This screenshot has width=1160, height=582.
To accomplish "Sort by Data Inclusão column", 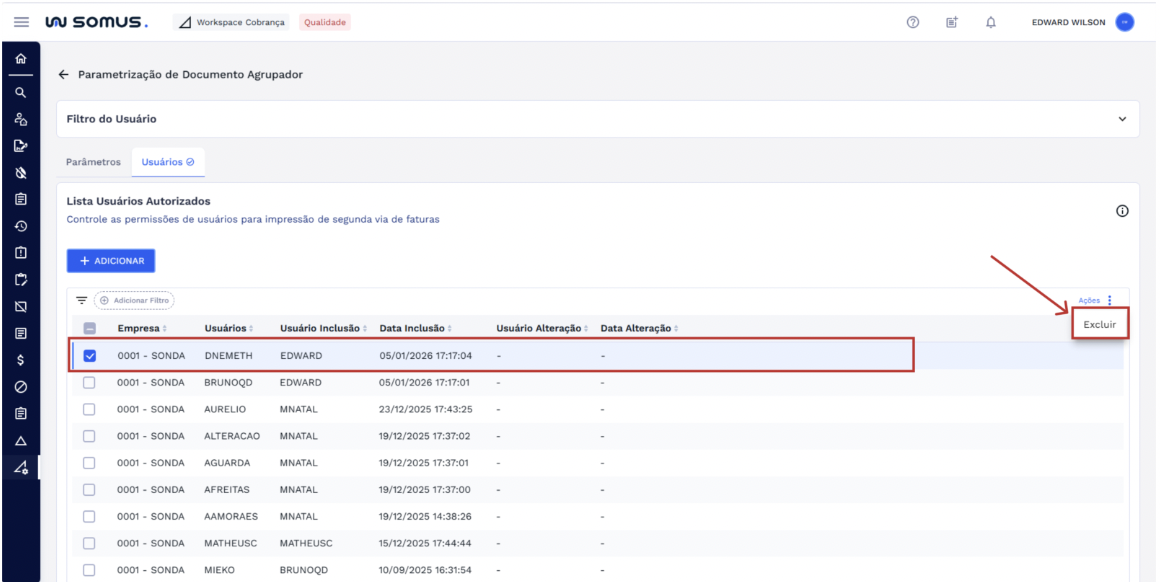I will pyautogui.click(x=414, y=329).
